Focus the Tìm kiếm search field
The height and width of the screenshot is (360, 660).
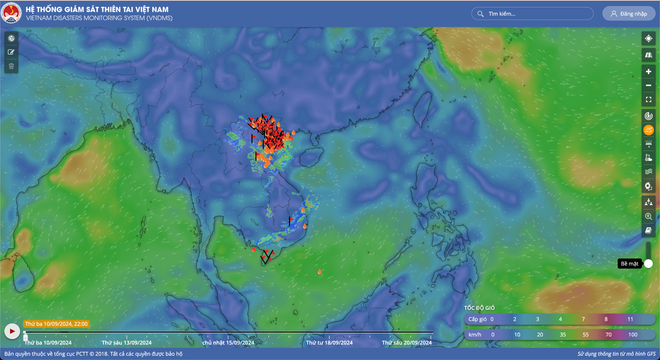tap(532, 13)
